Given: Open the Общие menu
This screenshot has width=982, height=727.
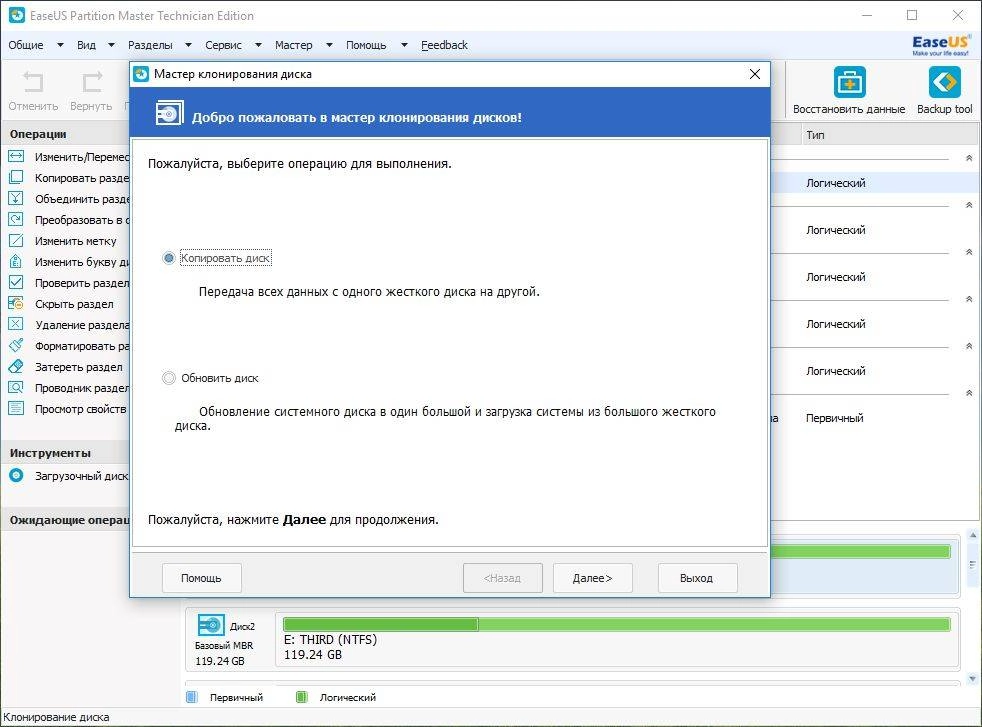Looking at the screenshot, I should pos(26,45).
